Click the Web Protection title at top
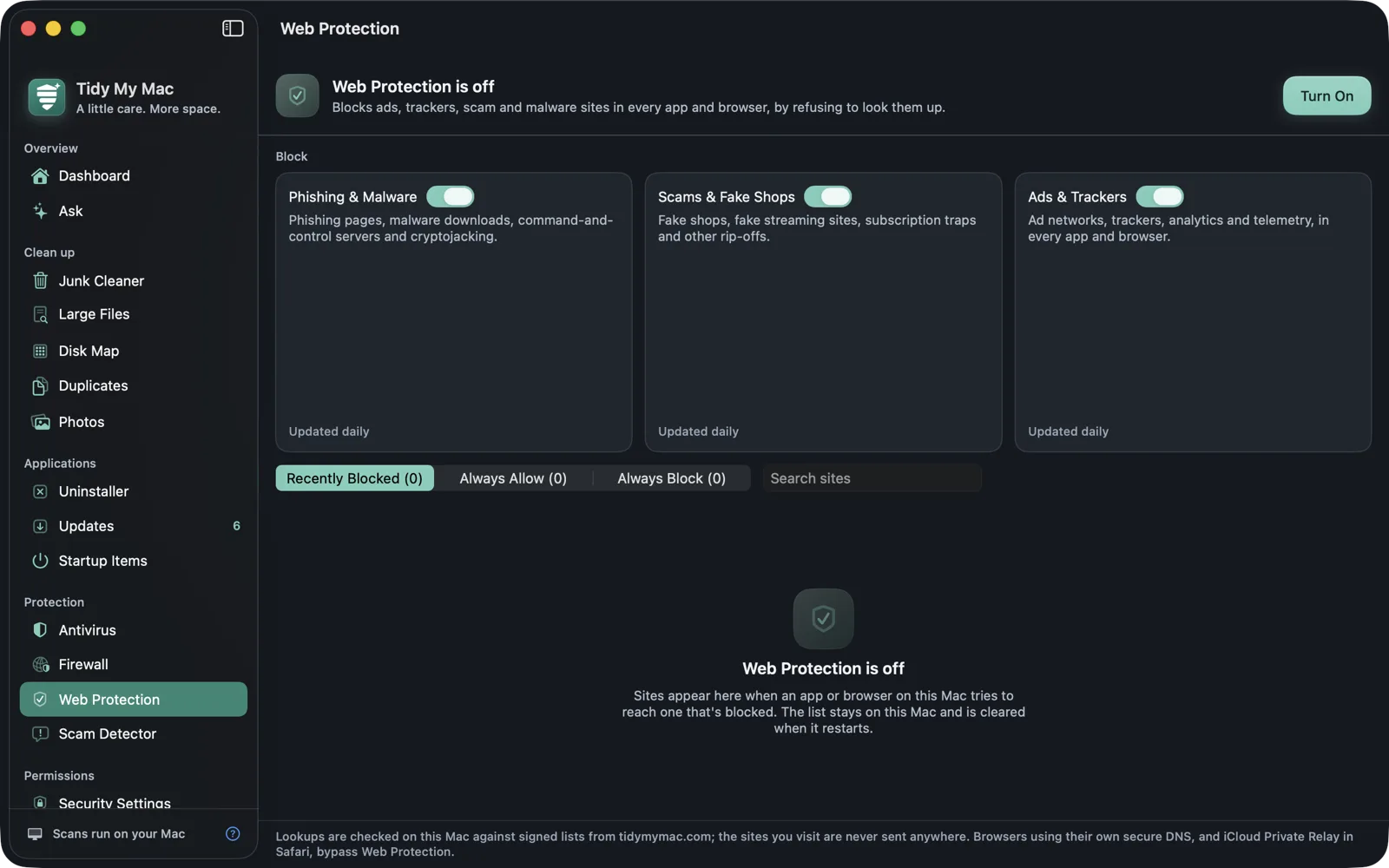This screenshot has width=1389, height=868. [x=339, y=29]
